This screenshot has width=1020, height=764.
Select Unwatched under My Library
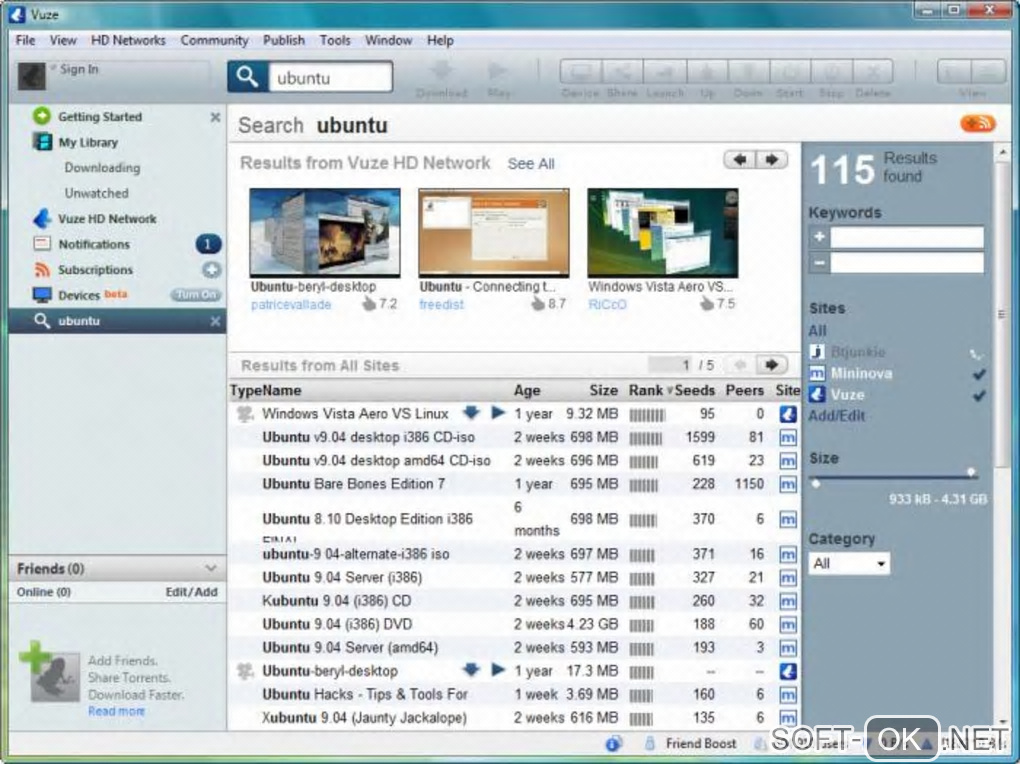coord(96,193)
